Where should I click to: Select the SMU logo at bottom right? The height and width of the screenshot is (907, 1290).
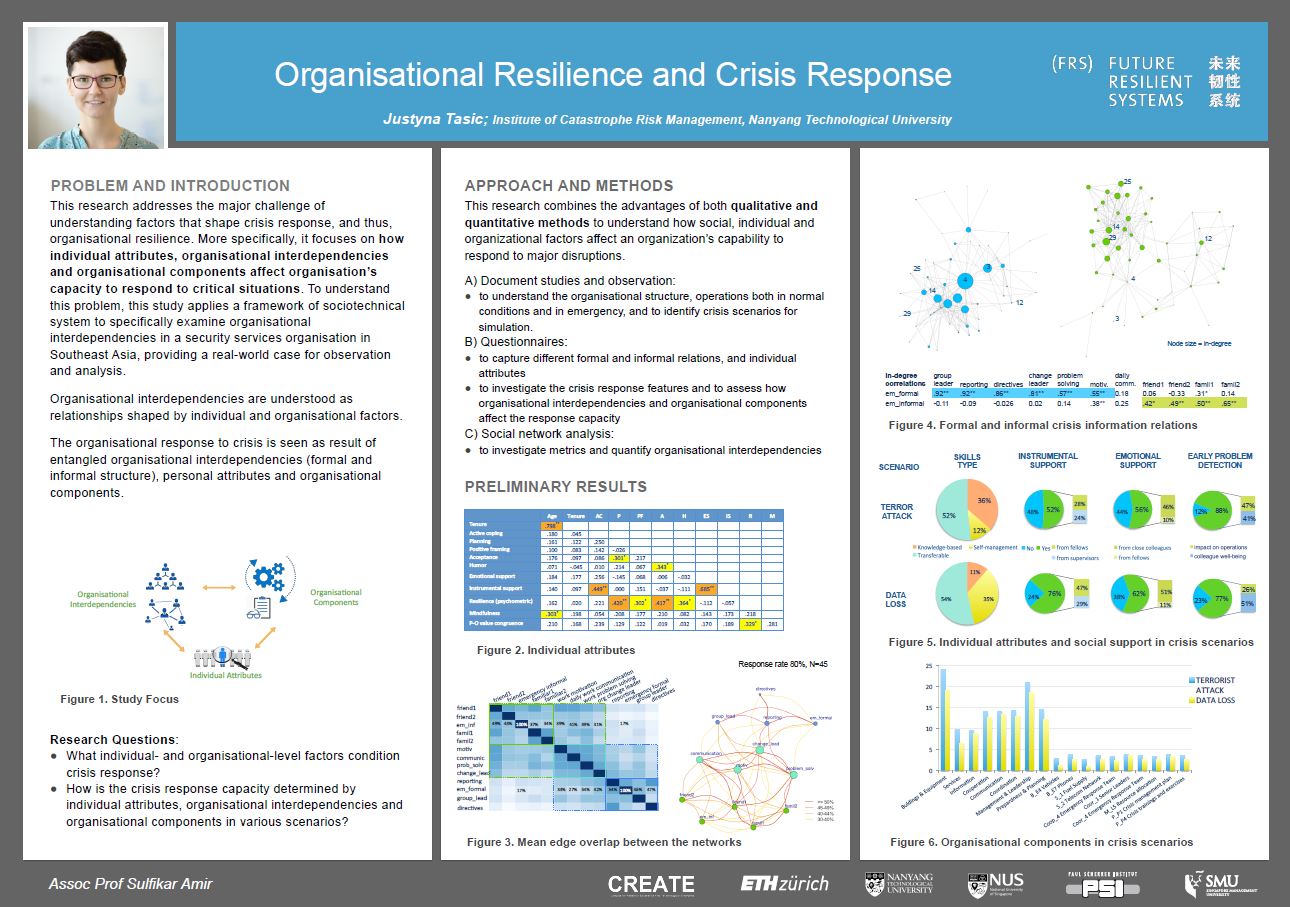click(1221, 884)
